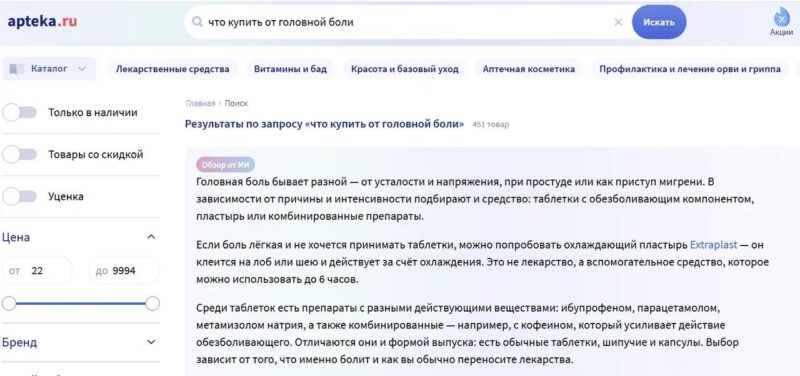The height and width of the screenshot is (376, 800).
Task: Clear the search query with X icon
Action: pyautogui.click(x=618, y=22)
